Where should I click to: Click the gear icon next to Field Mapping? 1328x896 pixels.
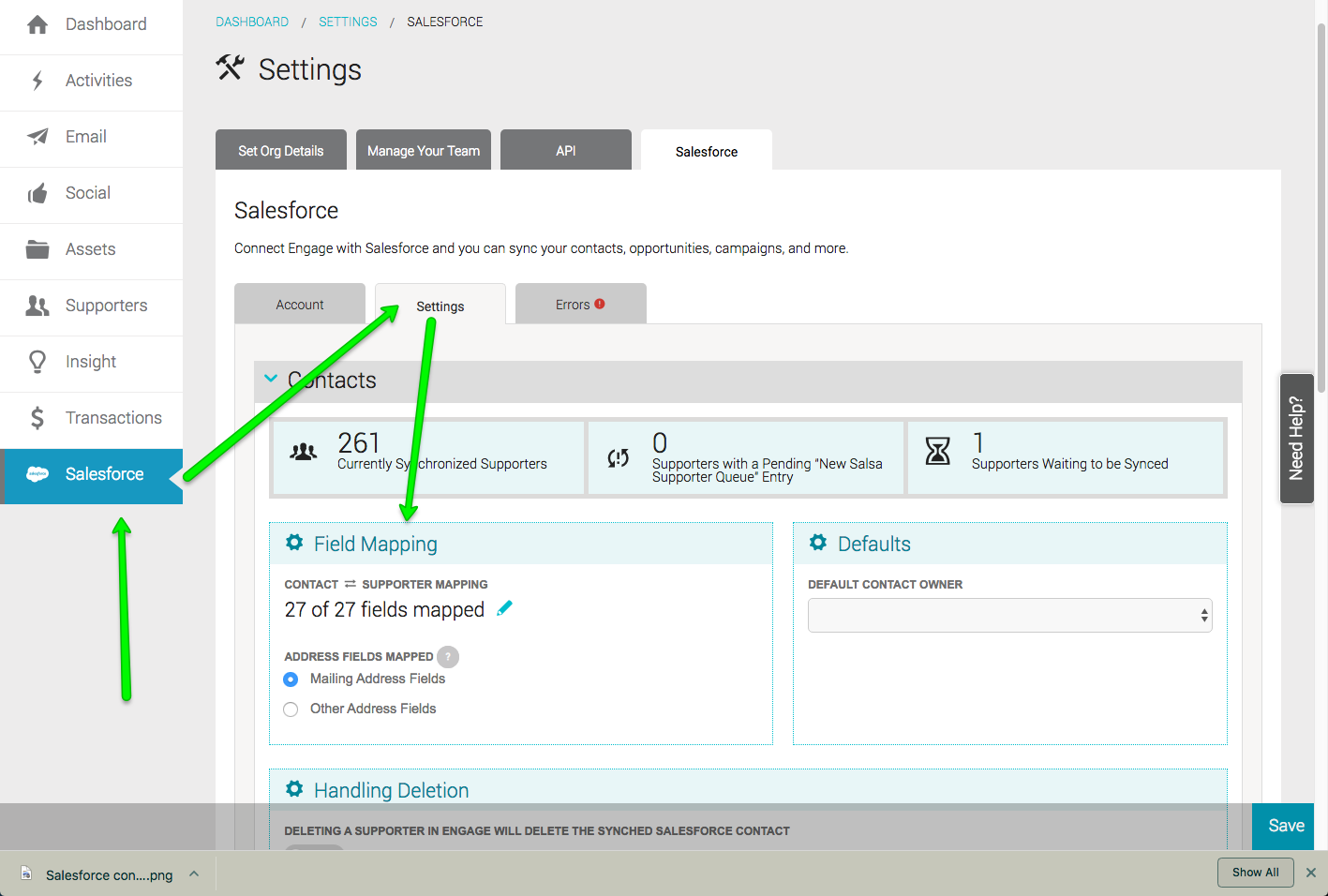coord(294,543)
